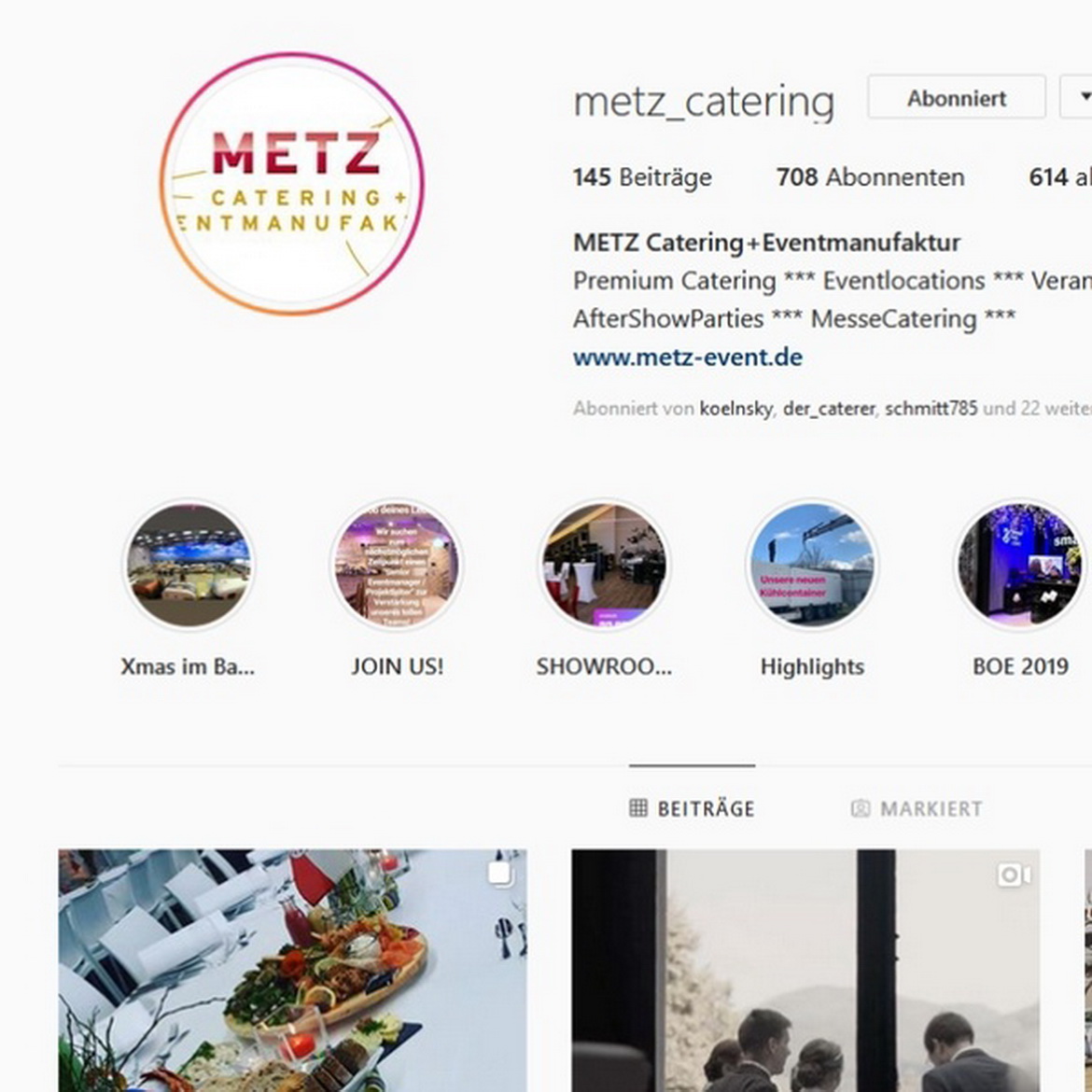Screen dimensions: 1092x1092
Task: Open the METZ Catering profile picture story
Action: click(292, 183)
